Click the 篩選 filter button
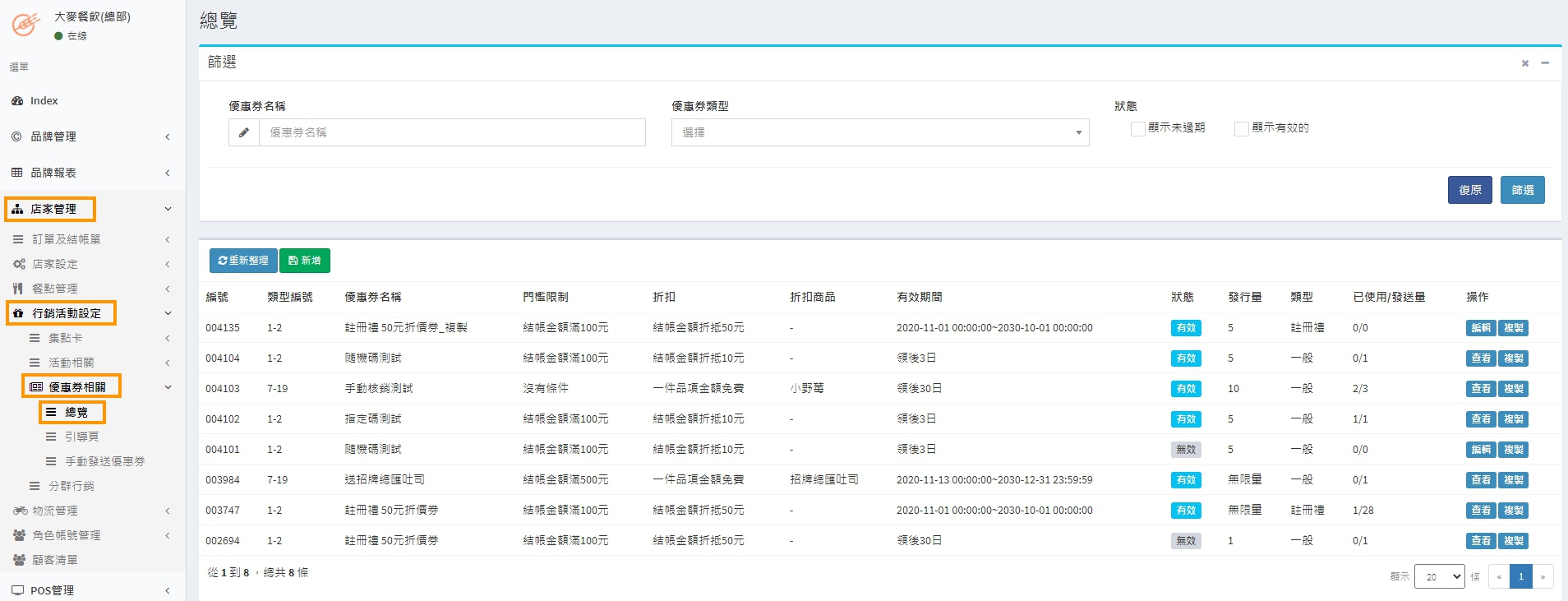Viewport: 1568px width, 601px height. tap(1522, 190)
